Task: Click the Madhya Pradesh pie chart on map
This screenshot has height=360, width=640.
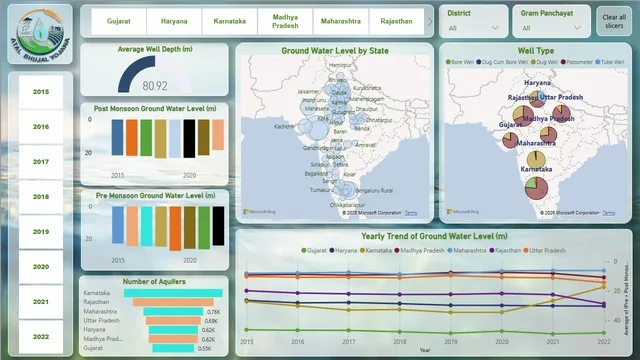Action: (548, 135)
